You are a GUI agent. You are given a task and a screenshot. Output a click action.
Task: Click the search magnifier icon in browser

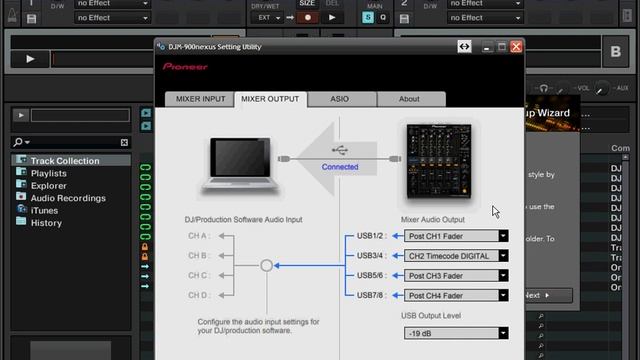(18, 142)
